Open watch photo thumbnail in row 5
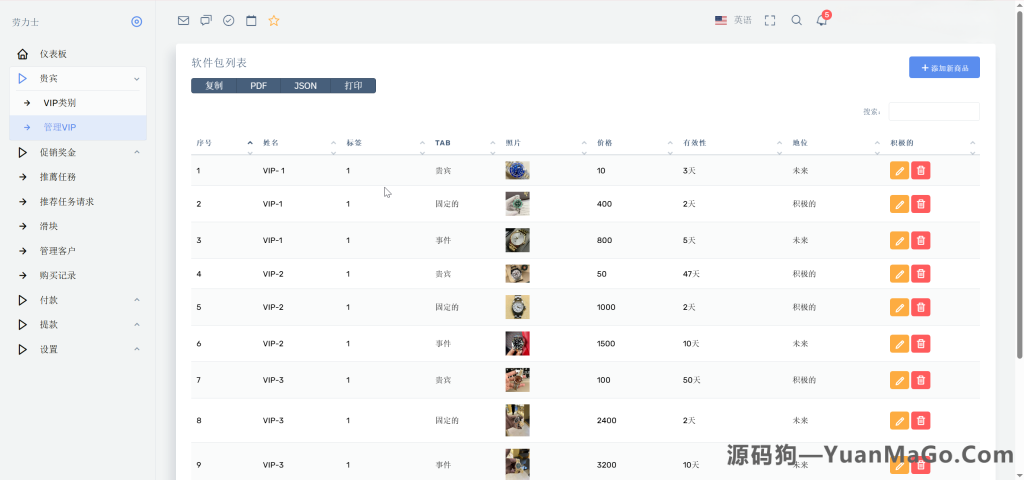The height and width of the screenshot is (480, 1024). point(517,307)
